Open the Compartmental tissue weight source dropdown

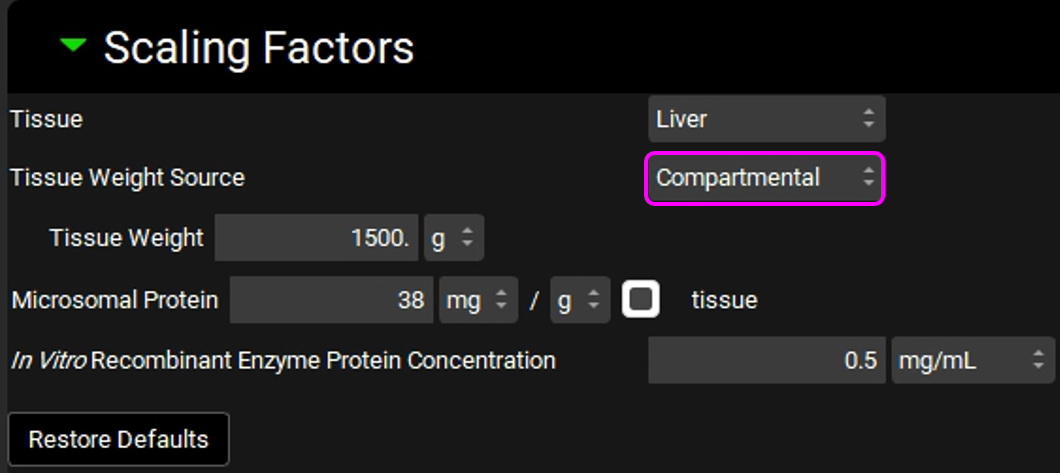pyautogui.click(x=765, y=178)
